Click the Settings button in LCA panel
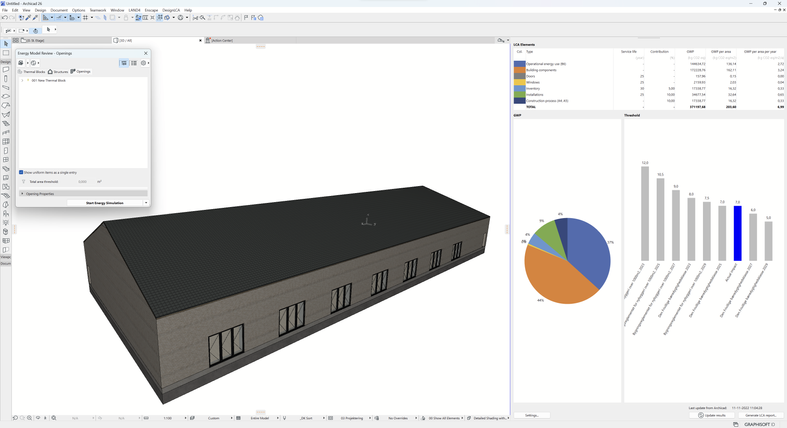The image size is (787, 428). click(x=532, y=415)
